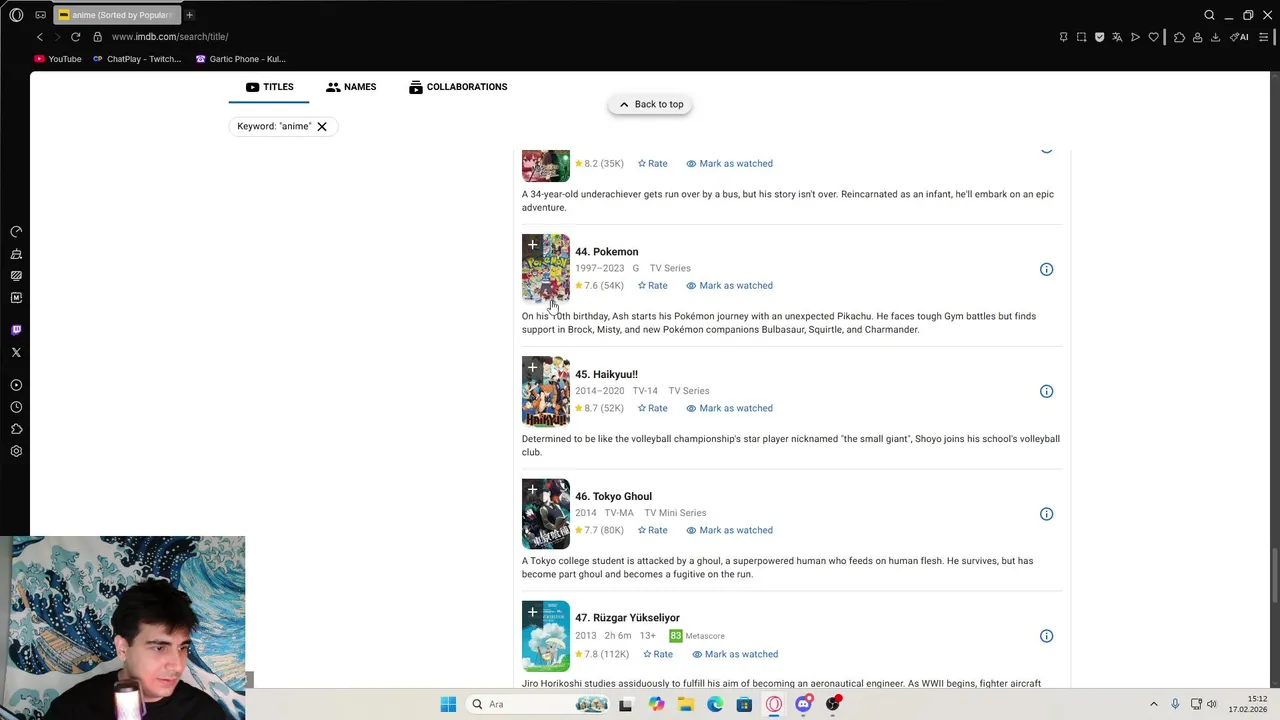Open the sidebar extensions cube icon

coord(16,429)
